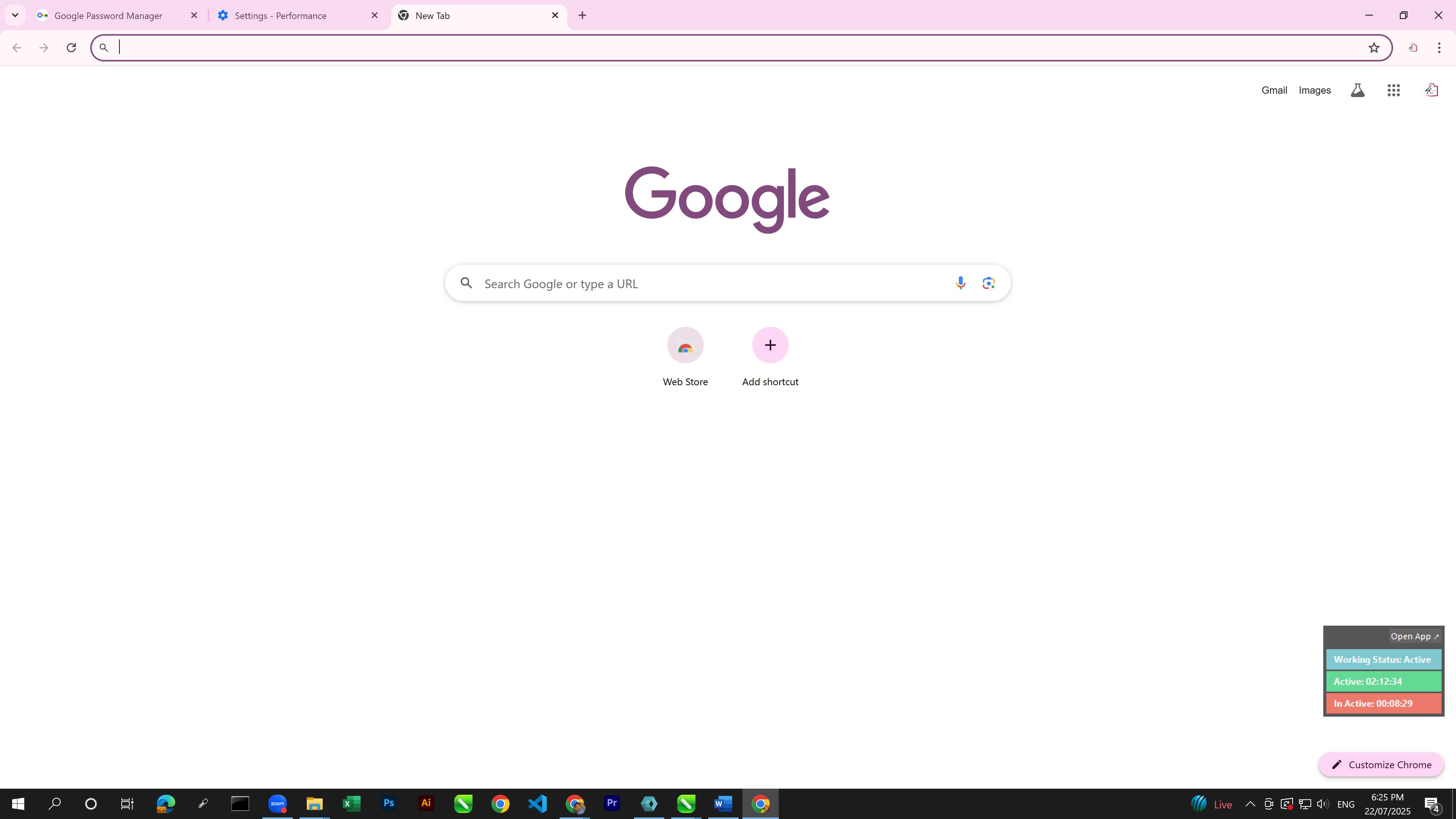Search by image with Google Lens icon
1456x819 pixels.
[988, 283]
